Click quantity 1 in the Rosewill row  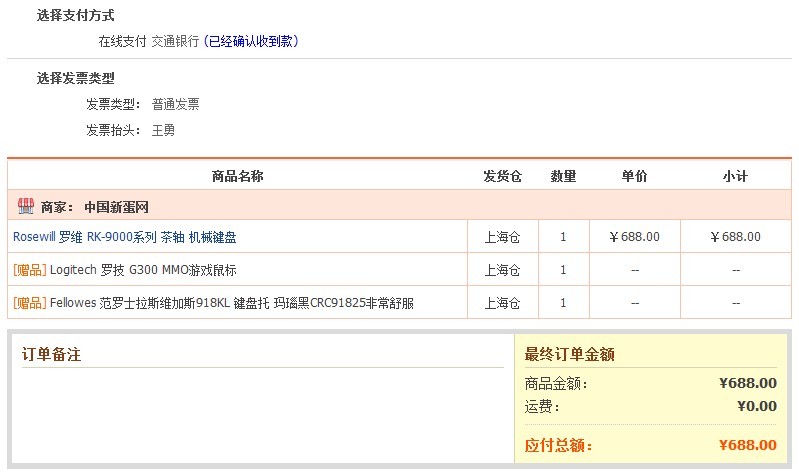tap(563, 236)
